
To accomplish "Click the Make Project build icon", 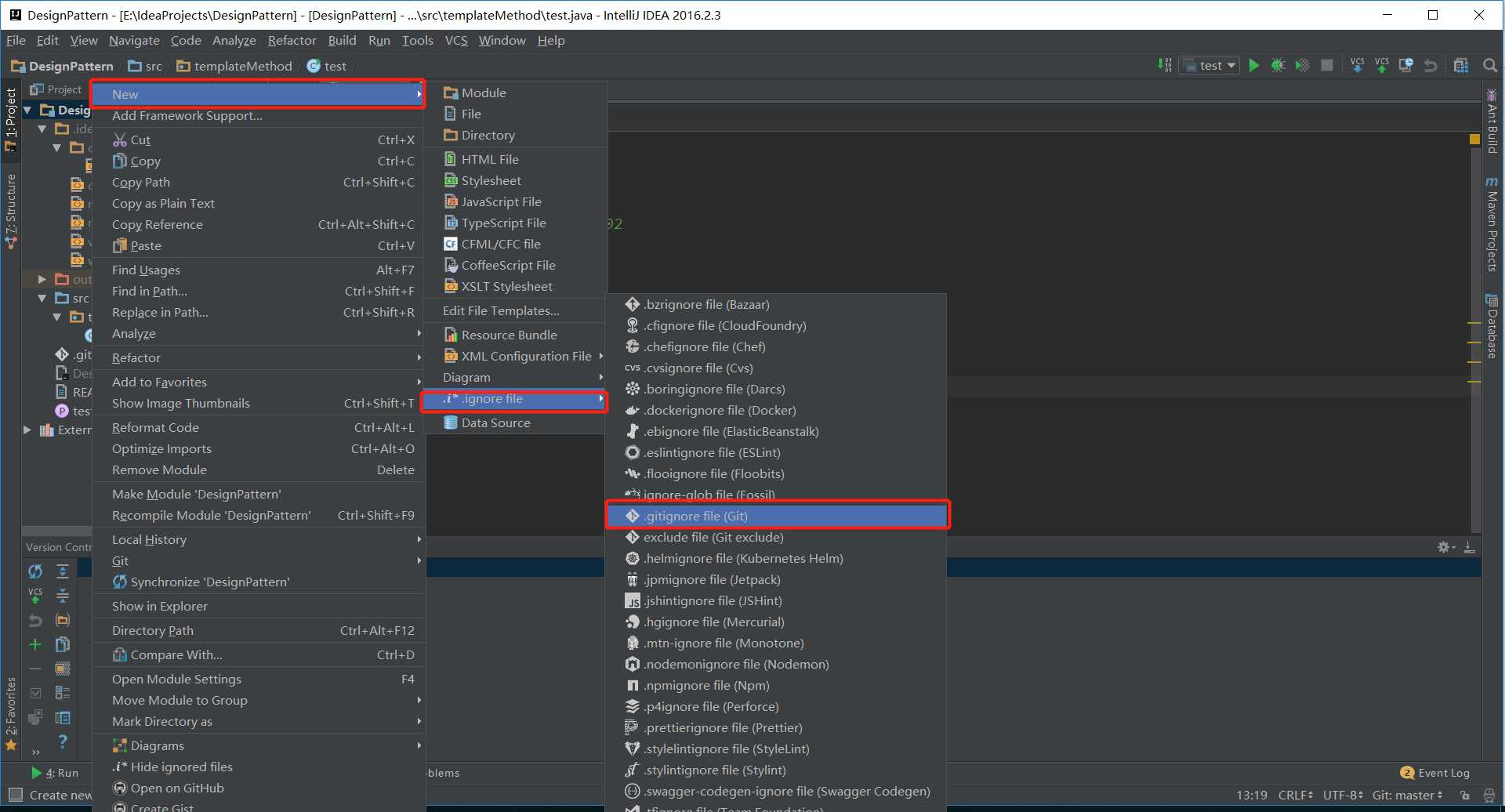I will 1165,66.
